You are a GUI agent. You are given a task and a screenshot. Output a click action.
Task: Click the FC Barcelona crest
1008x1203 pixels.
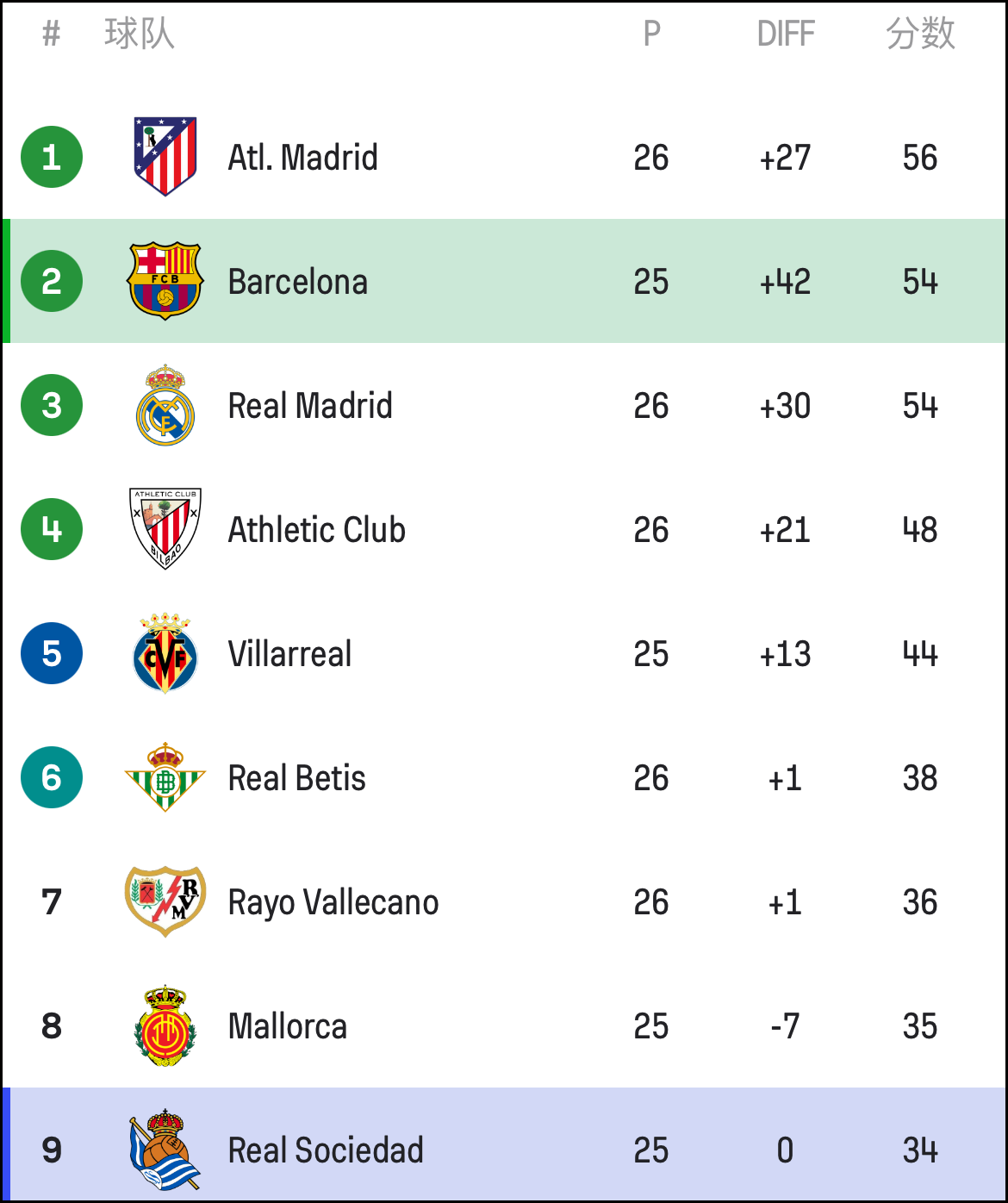tap(165, 281)
